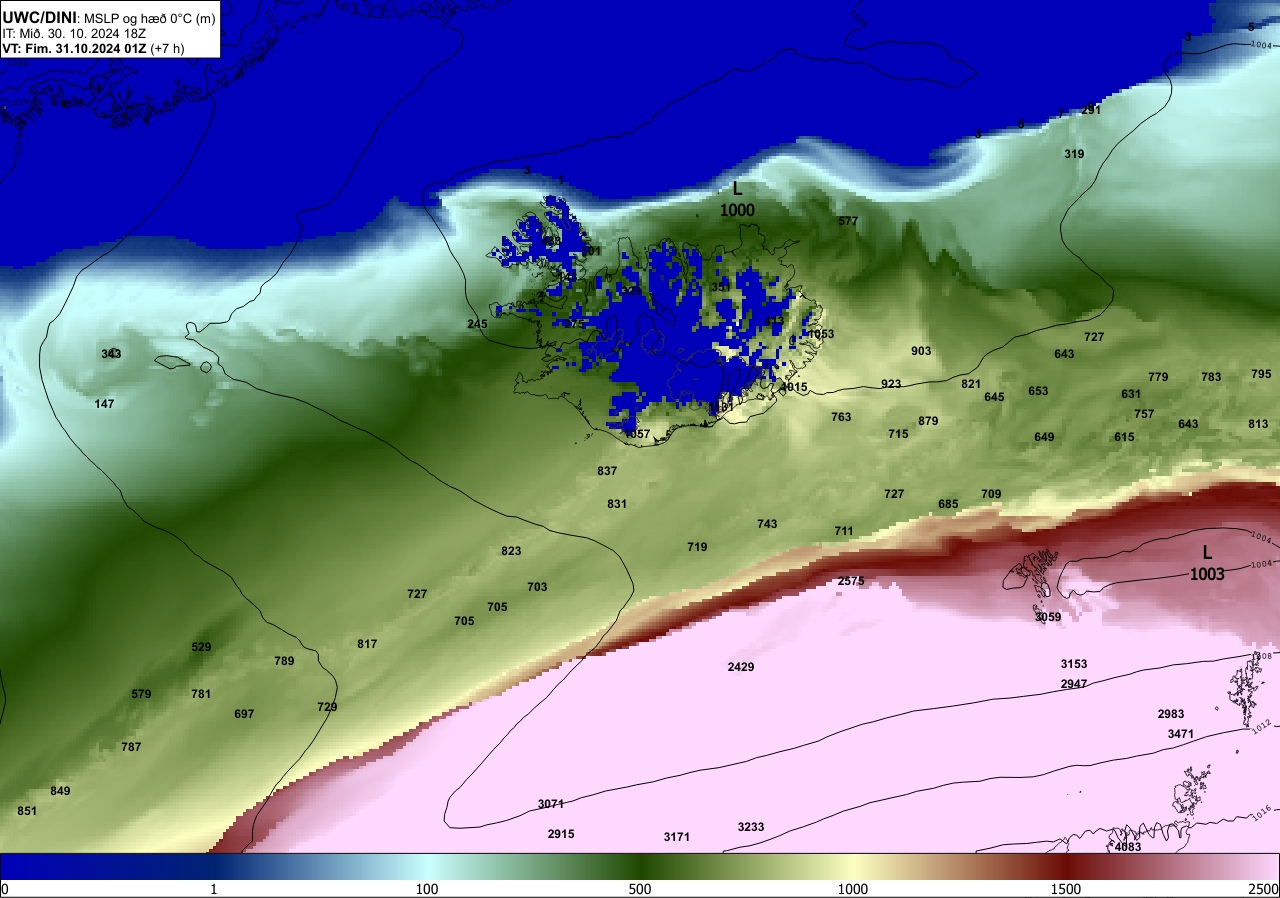Screen dimensions: 1280x898
Task: Click the 100 label on the color scale
Action: click(x=427, y=889)
